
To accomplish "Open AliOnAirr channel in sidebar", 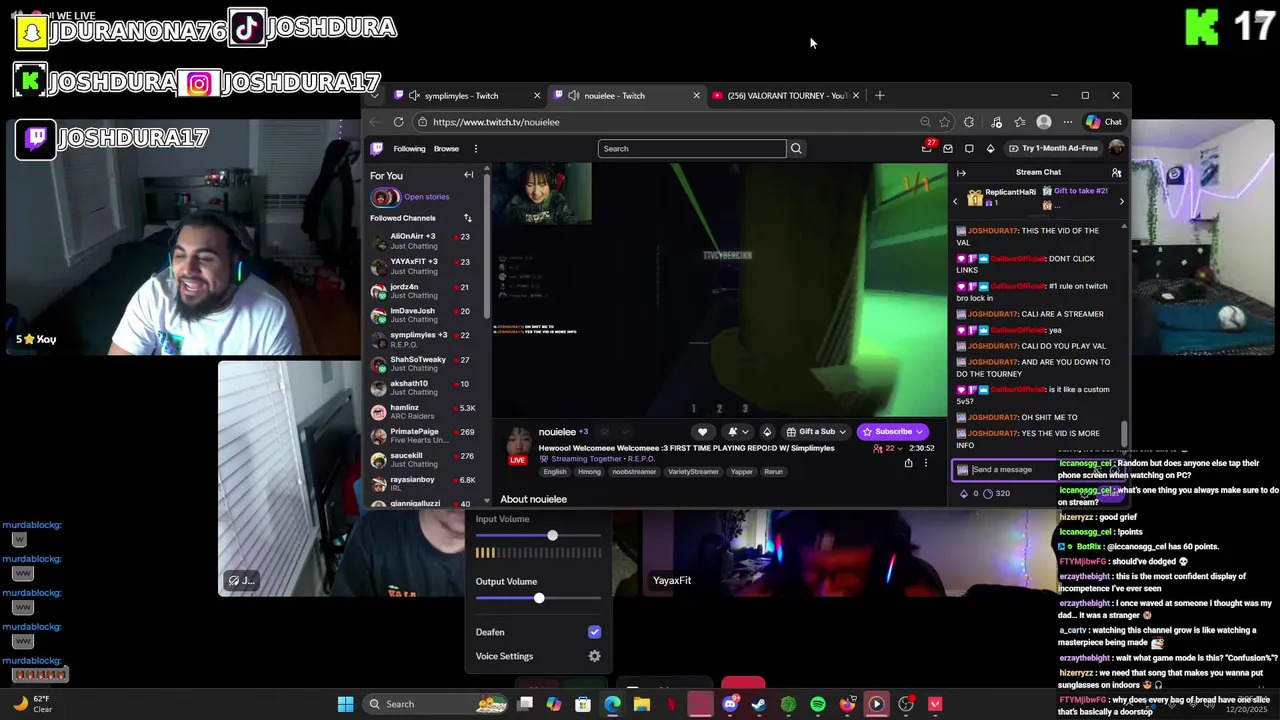I will [x=425, y=241].
